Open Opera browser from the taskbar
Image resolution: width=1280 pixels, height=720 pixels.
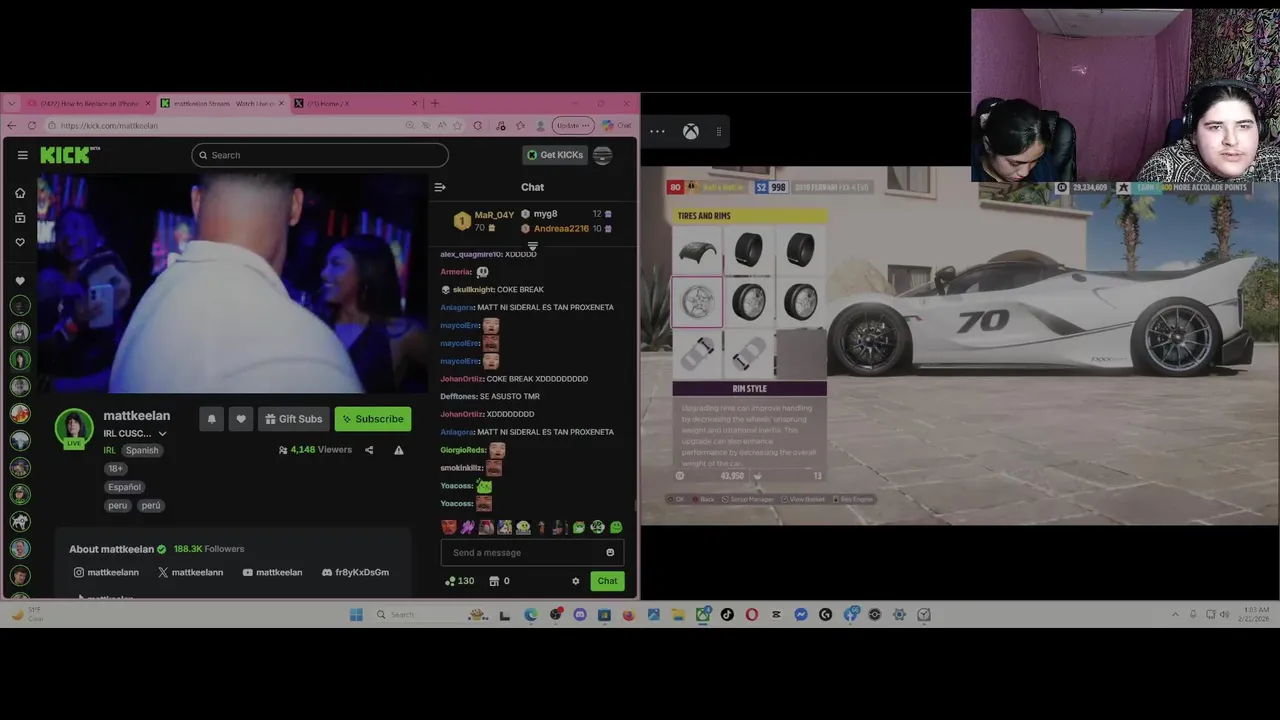pos(752,615)
